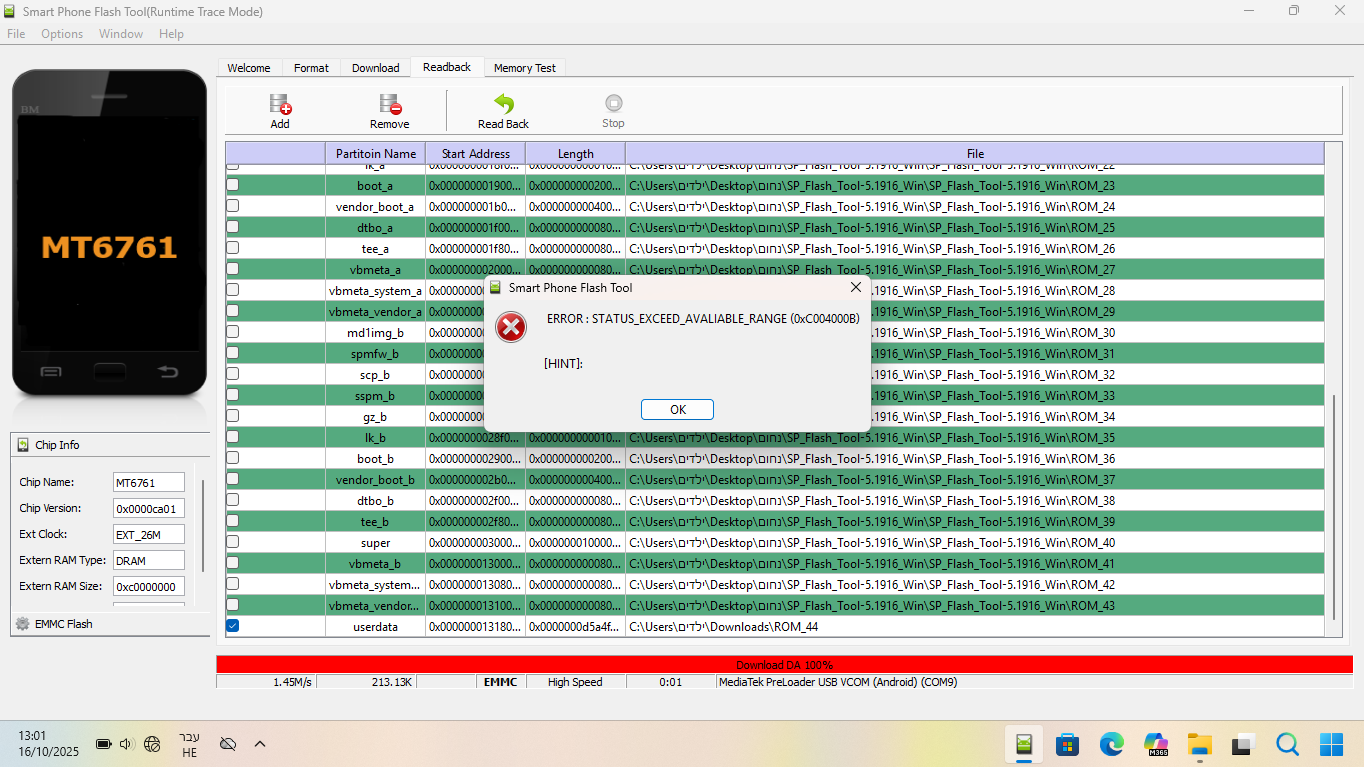
Task: Switch to the Memory Test tab
Action: [x=524, y=68]
